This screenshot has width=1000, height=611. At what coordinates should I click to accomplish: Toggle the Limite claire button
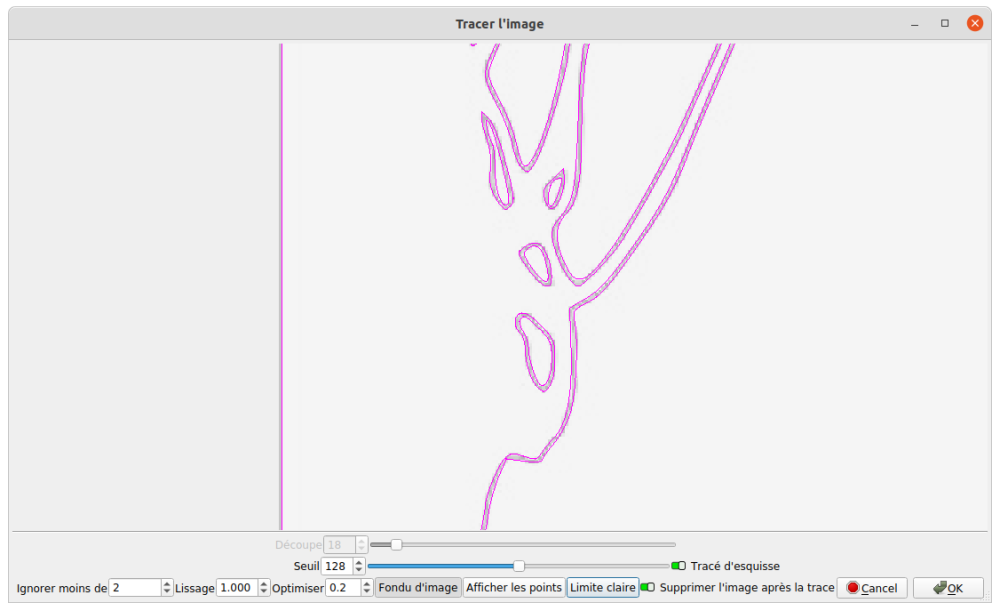point(603,587)
